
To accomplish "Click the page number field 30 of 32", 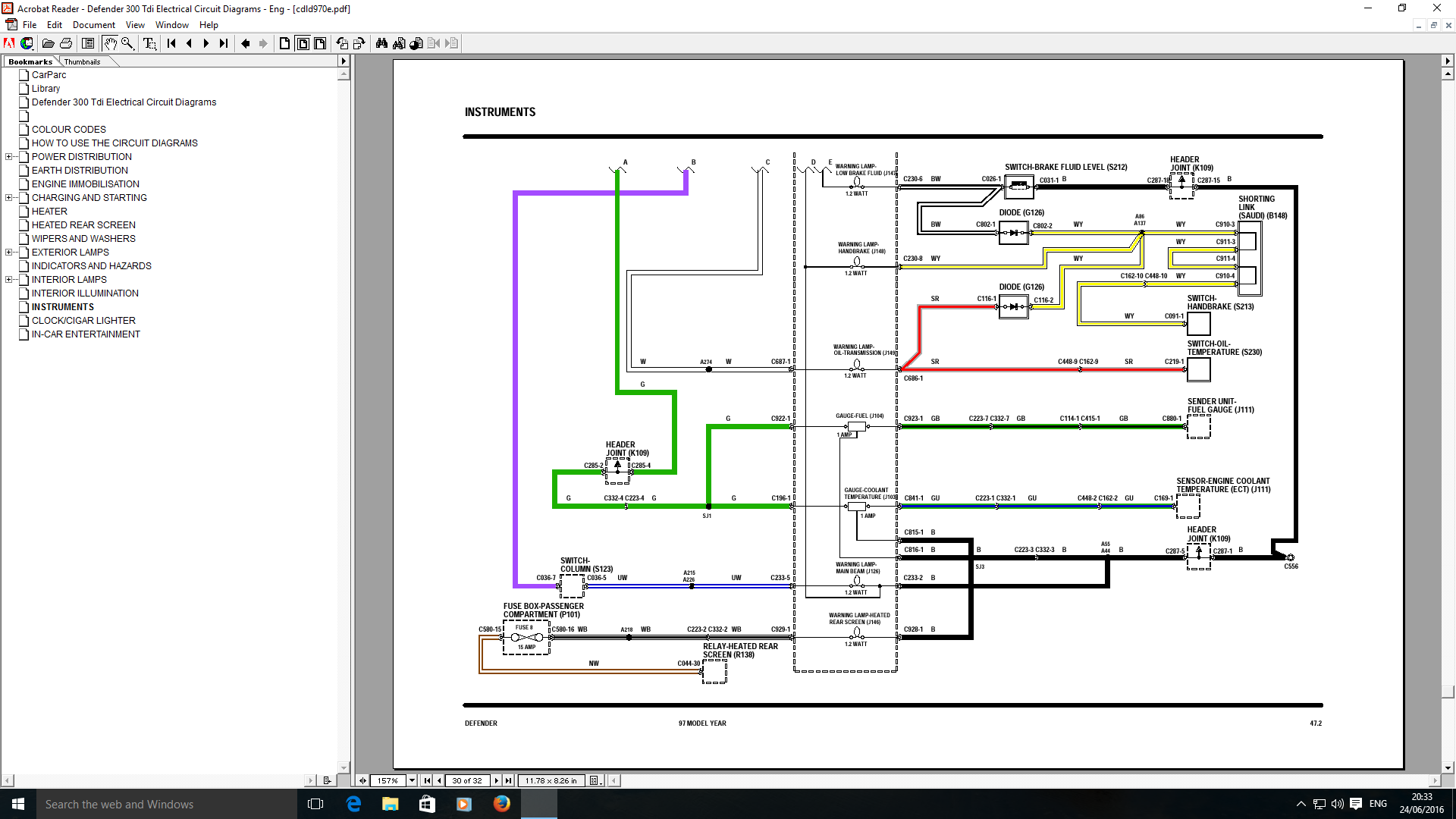I will click(466, 780).
